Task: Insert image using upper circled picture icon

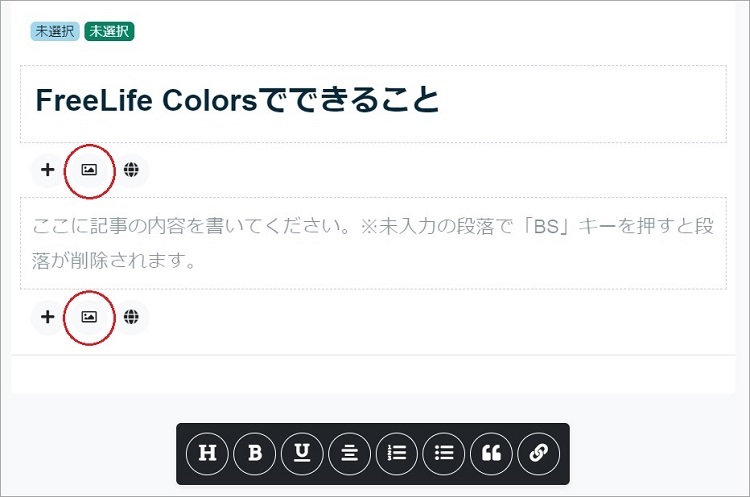Action: point(89,170)
